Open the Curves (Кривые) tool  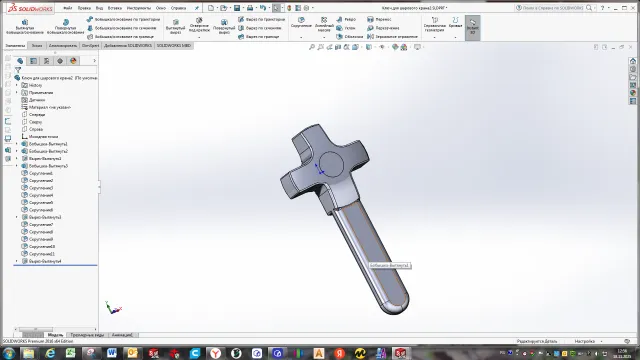[x=455, y=22]
